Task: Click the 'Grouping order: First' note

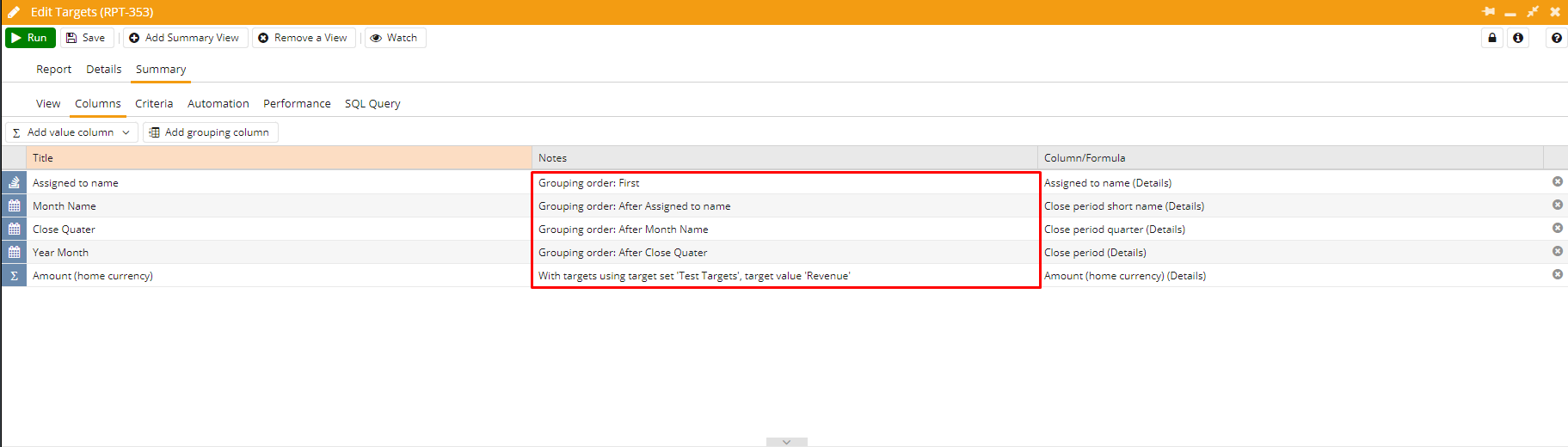Action: point(784,183)
